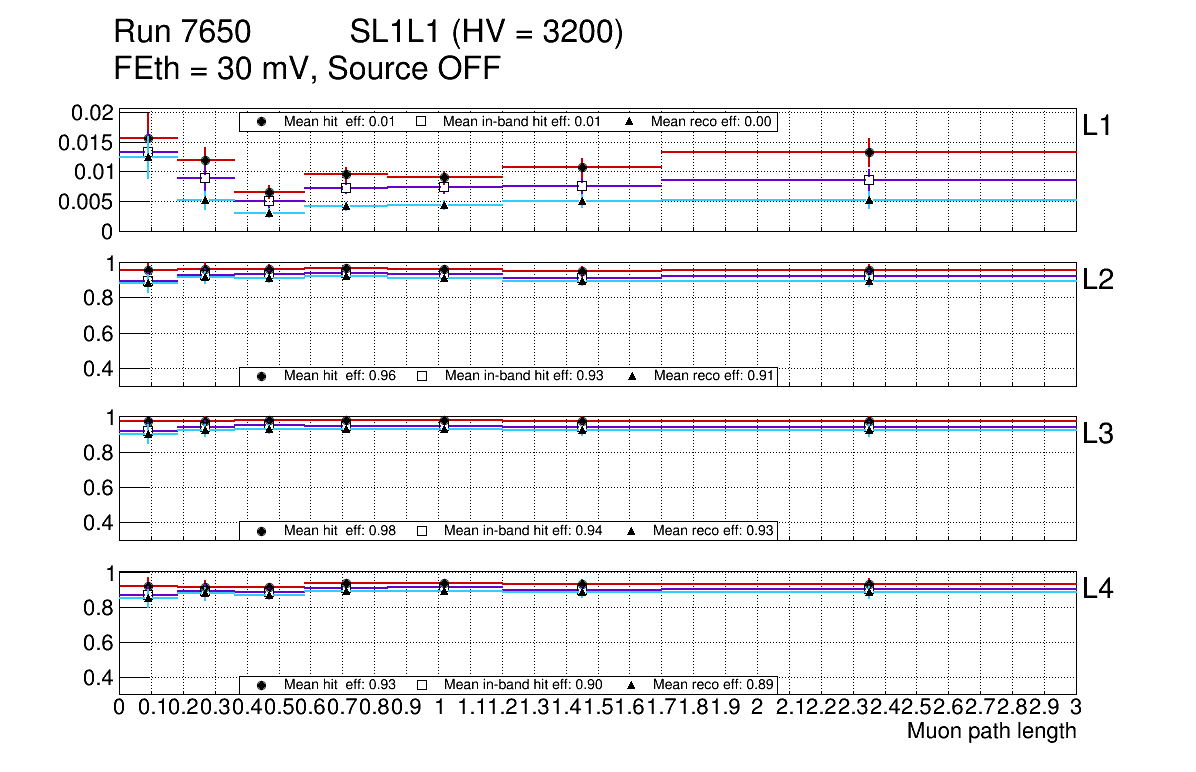The image size is (1196, 772).
Task: Click the open square marker in L2 legend
Action: click(x=422, y=376)
